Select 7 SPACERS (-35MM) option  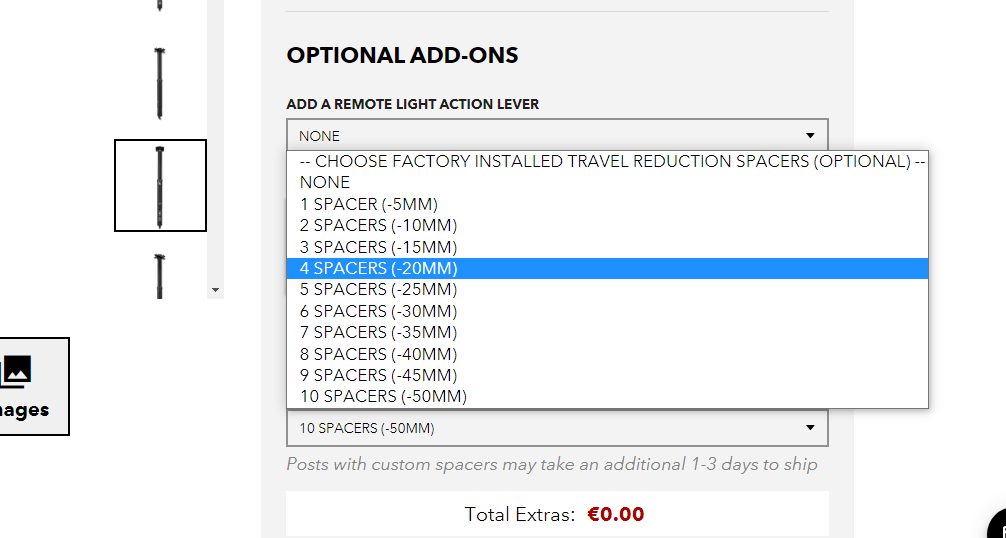tap(378, 332)
